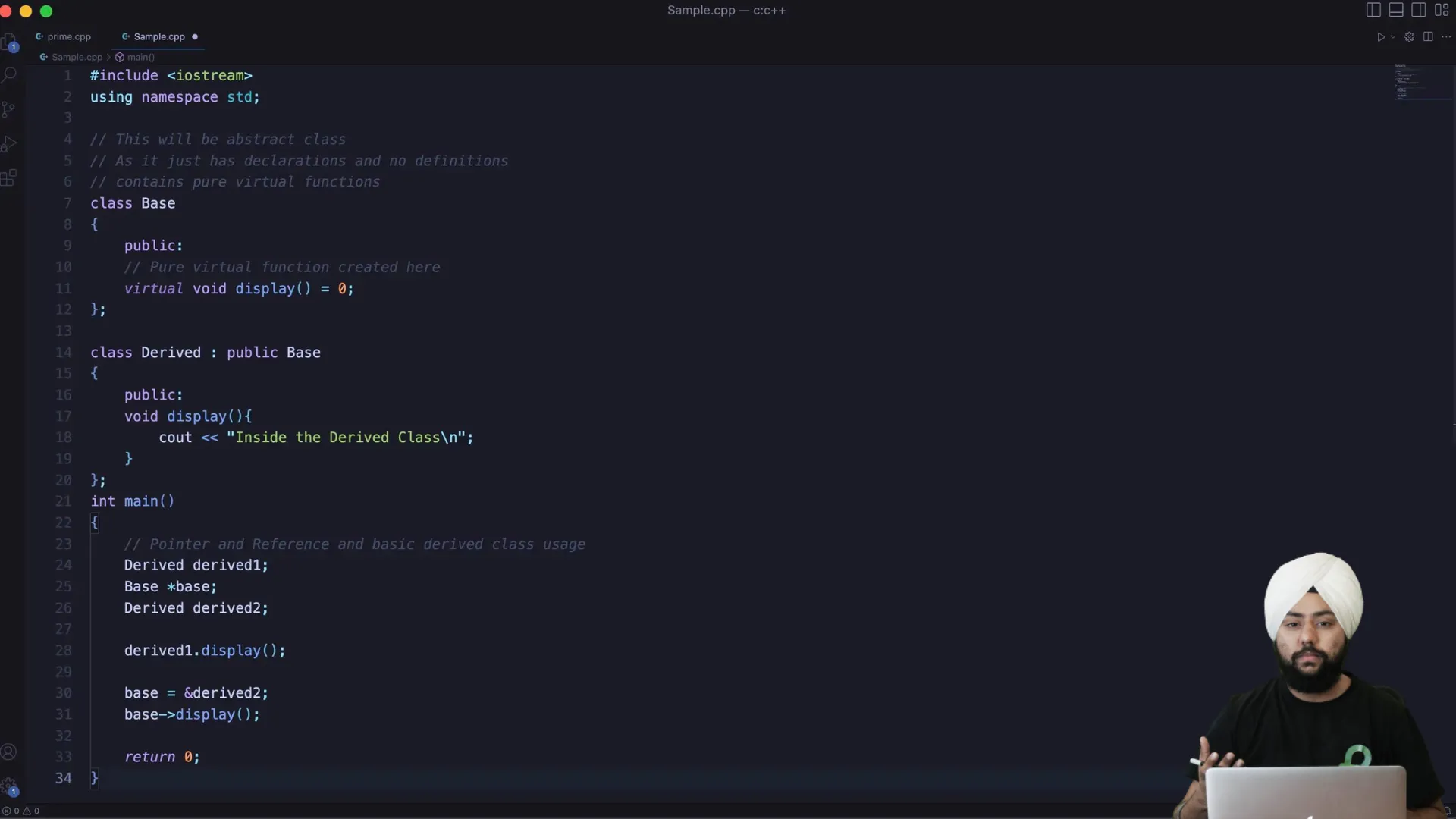Open Manage gear icon at bottom left

(9, 786)
